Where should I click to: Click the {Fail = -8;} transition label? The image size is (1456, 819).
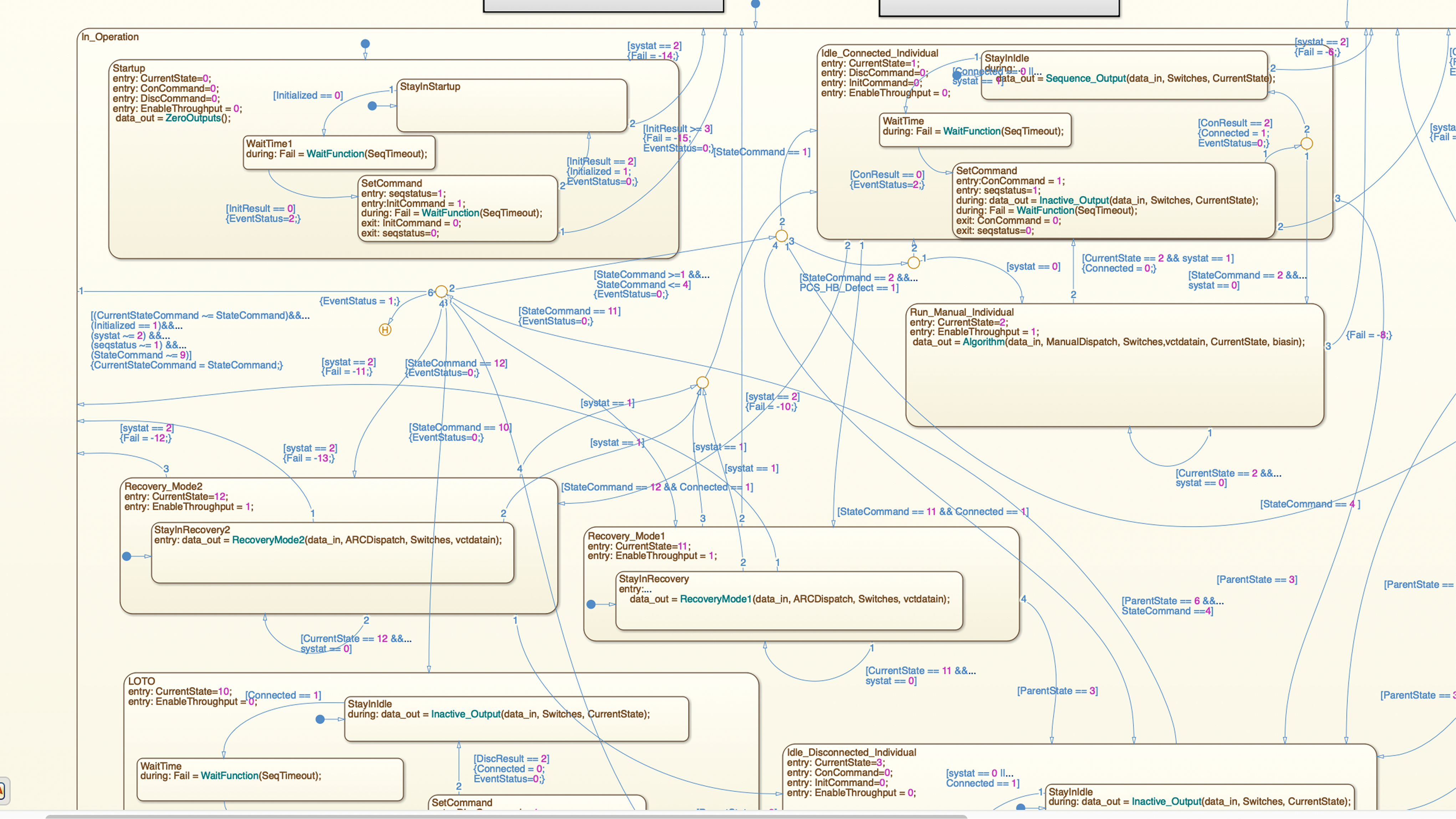pos(1368,335)
